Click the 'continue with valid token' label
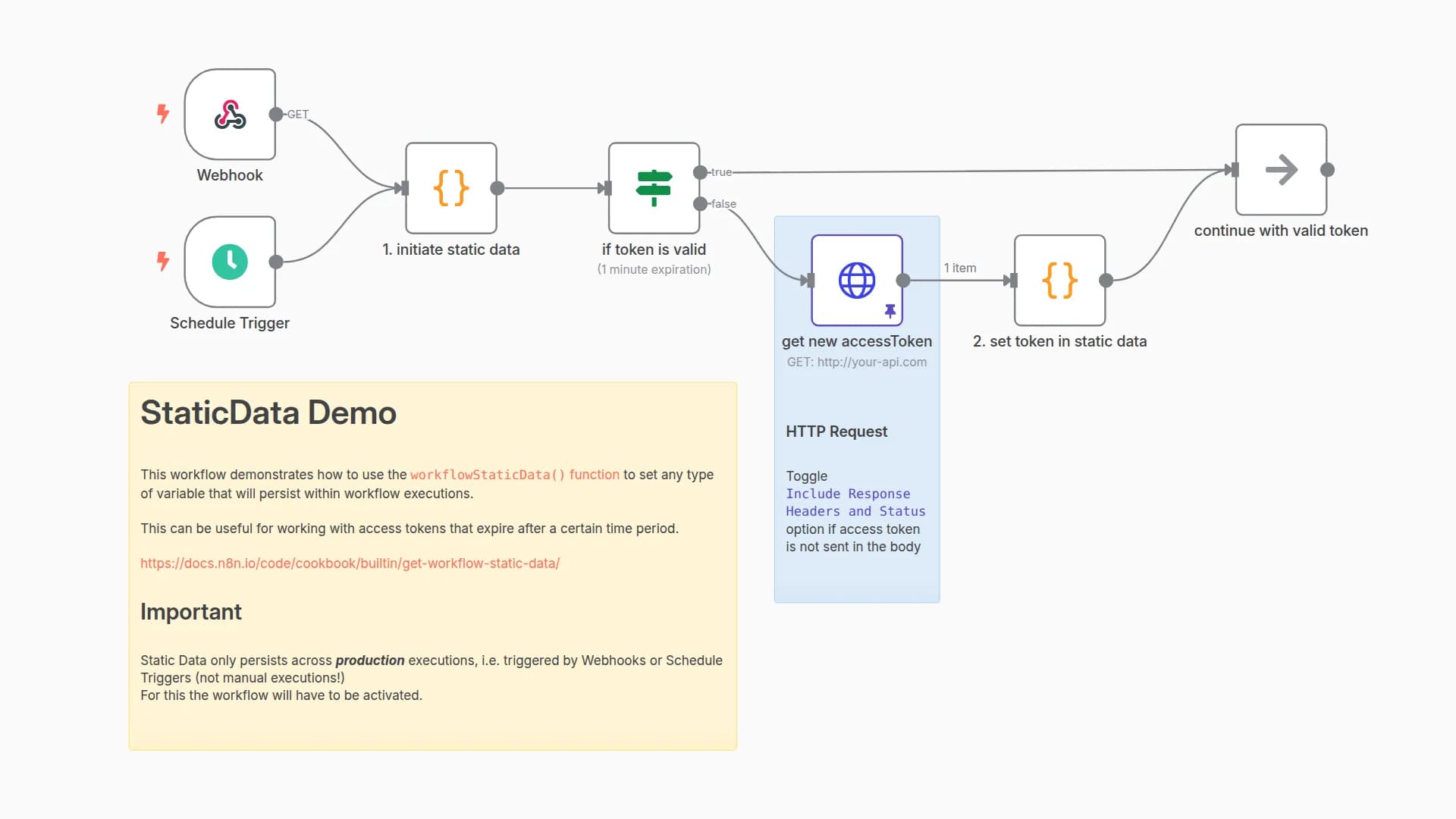 tap(1281, 231)
